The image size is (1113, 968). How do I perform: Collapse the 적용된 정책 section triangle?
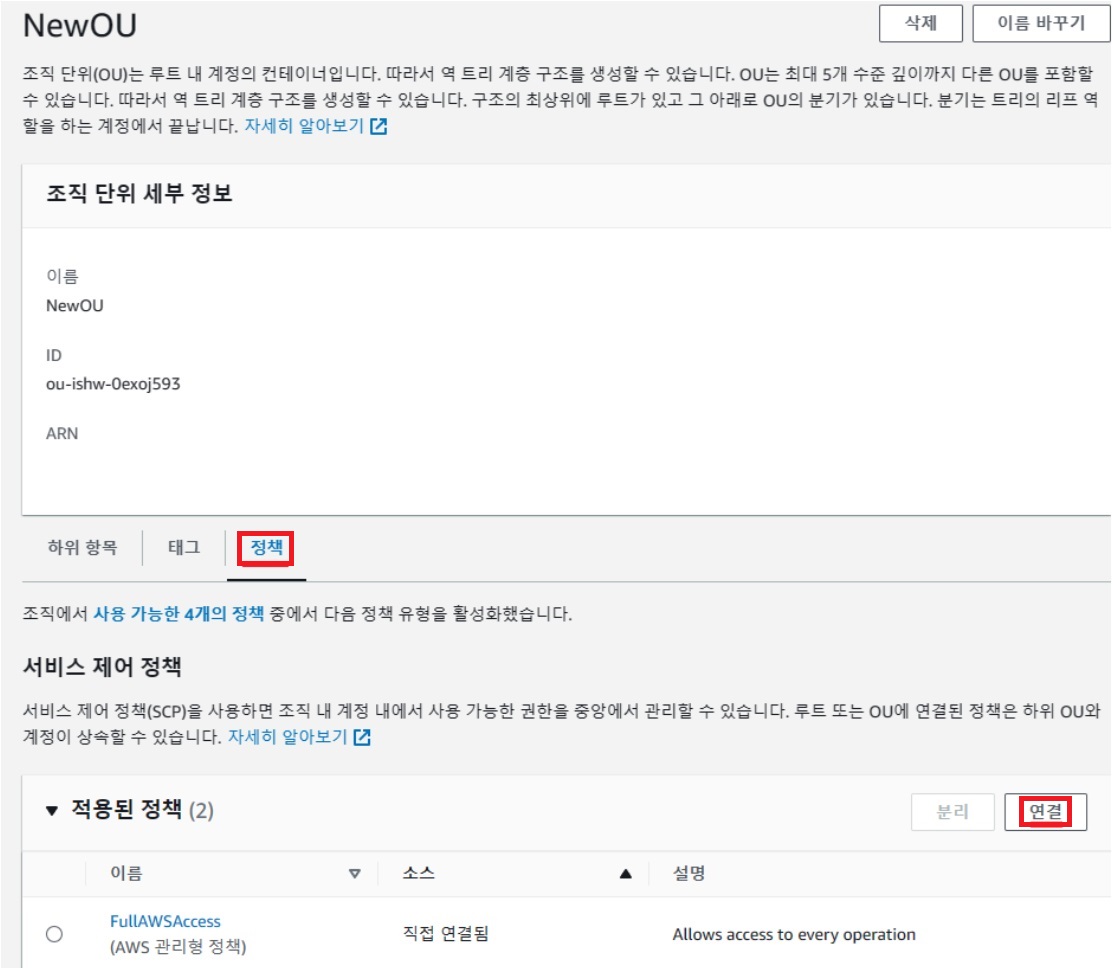tap(51, 810)
